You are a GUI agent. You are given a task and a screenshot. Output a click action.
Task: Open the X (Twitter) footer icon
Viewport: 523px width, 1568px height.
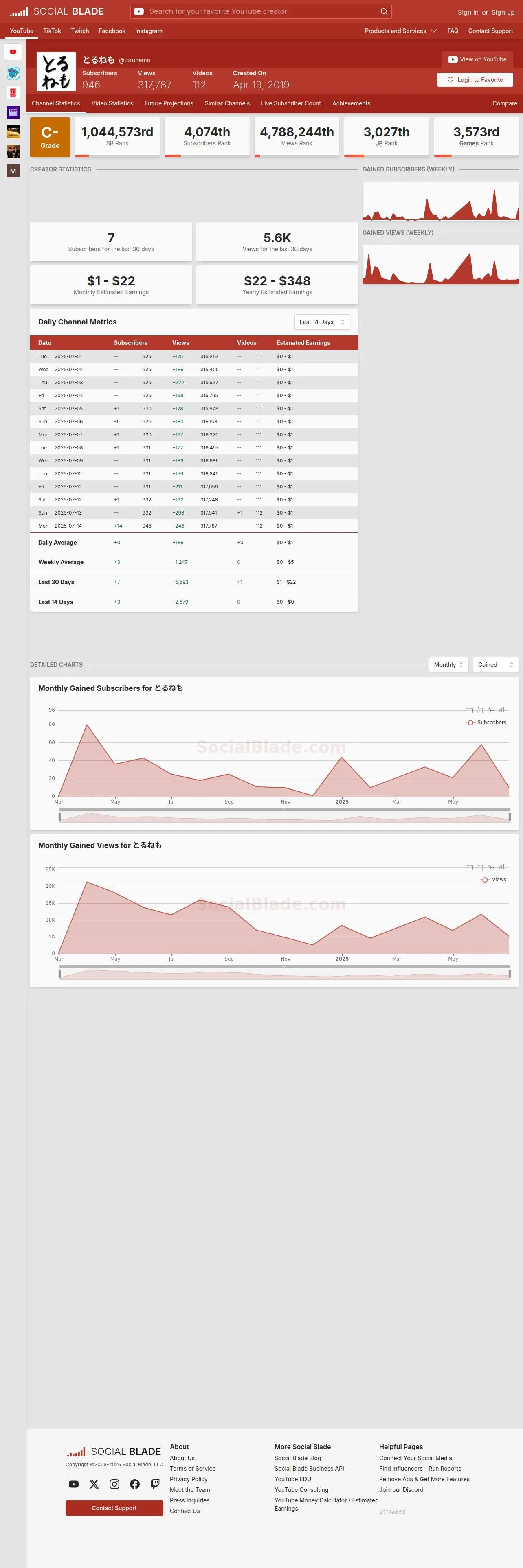tap(94, 1484)
